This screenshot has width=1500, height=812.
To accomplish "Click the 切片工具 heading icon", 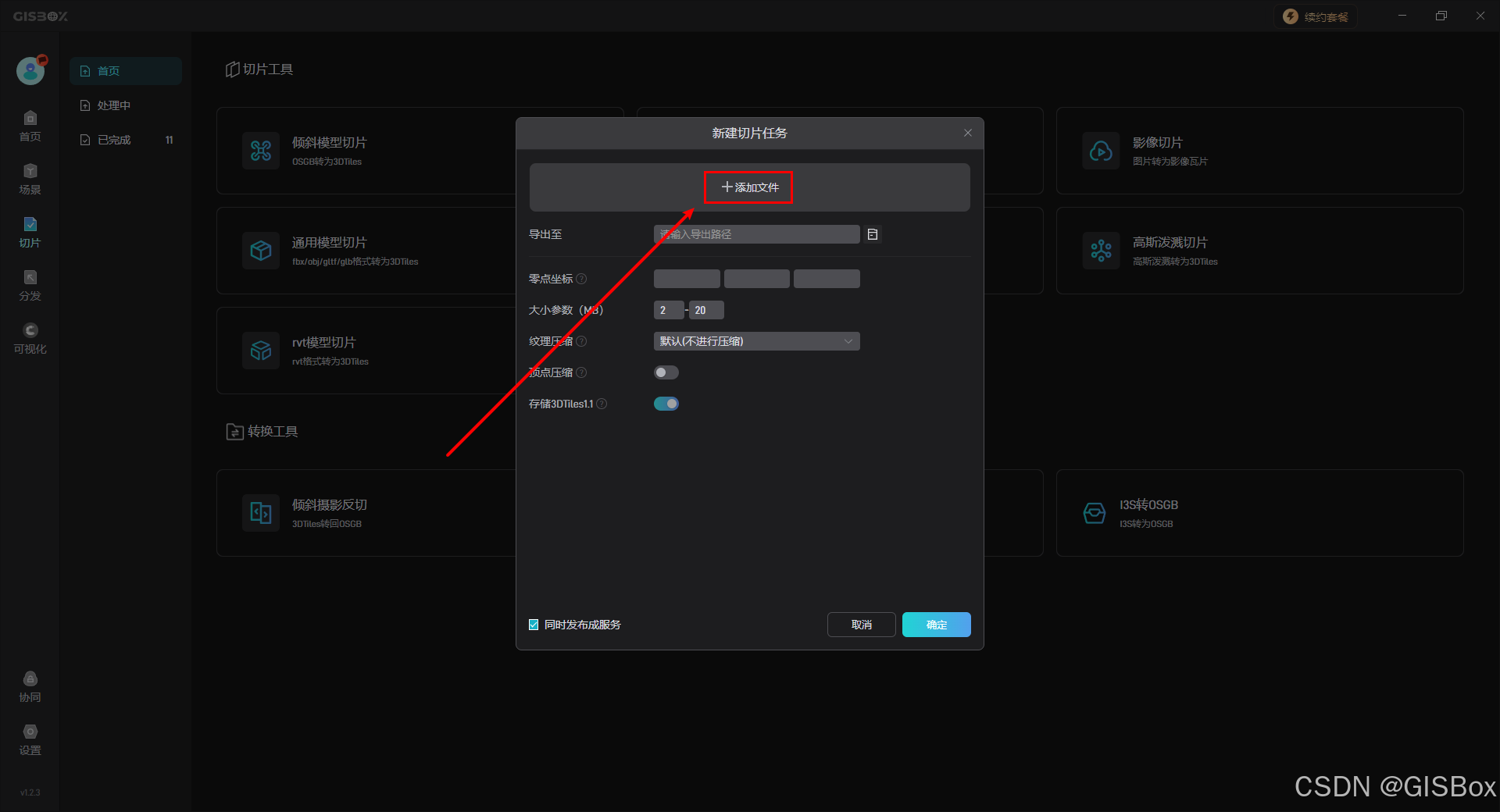I will pyautogui.click(x=232, y=69).
